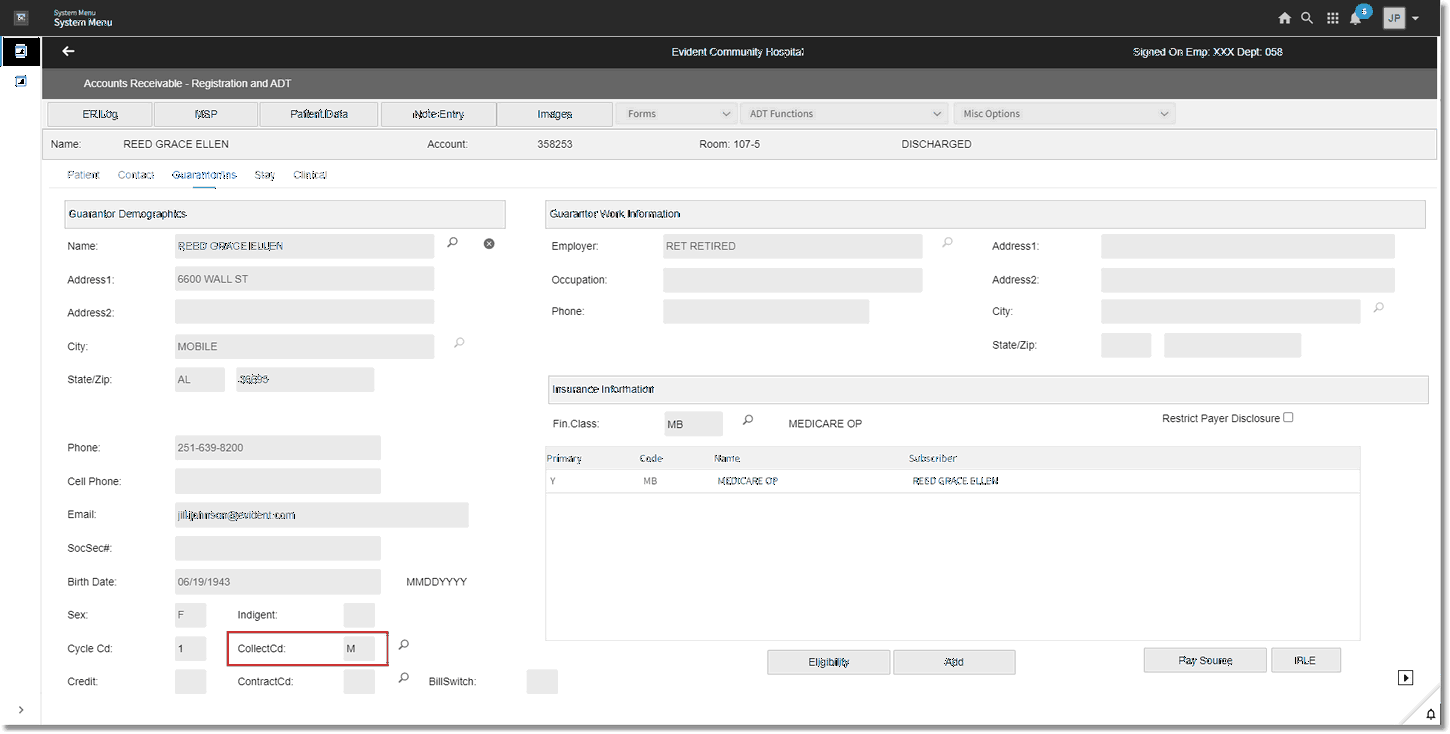Open the apps grid icon
This screenshot has height=734, width=1450.
tap(1333, 18)
